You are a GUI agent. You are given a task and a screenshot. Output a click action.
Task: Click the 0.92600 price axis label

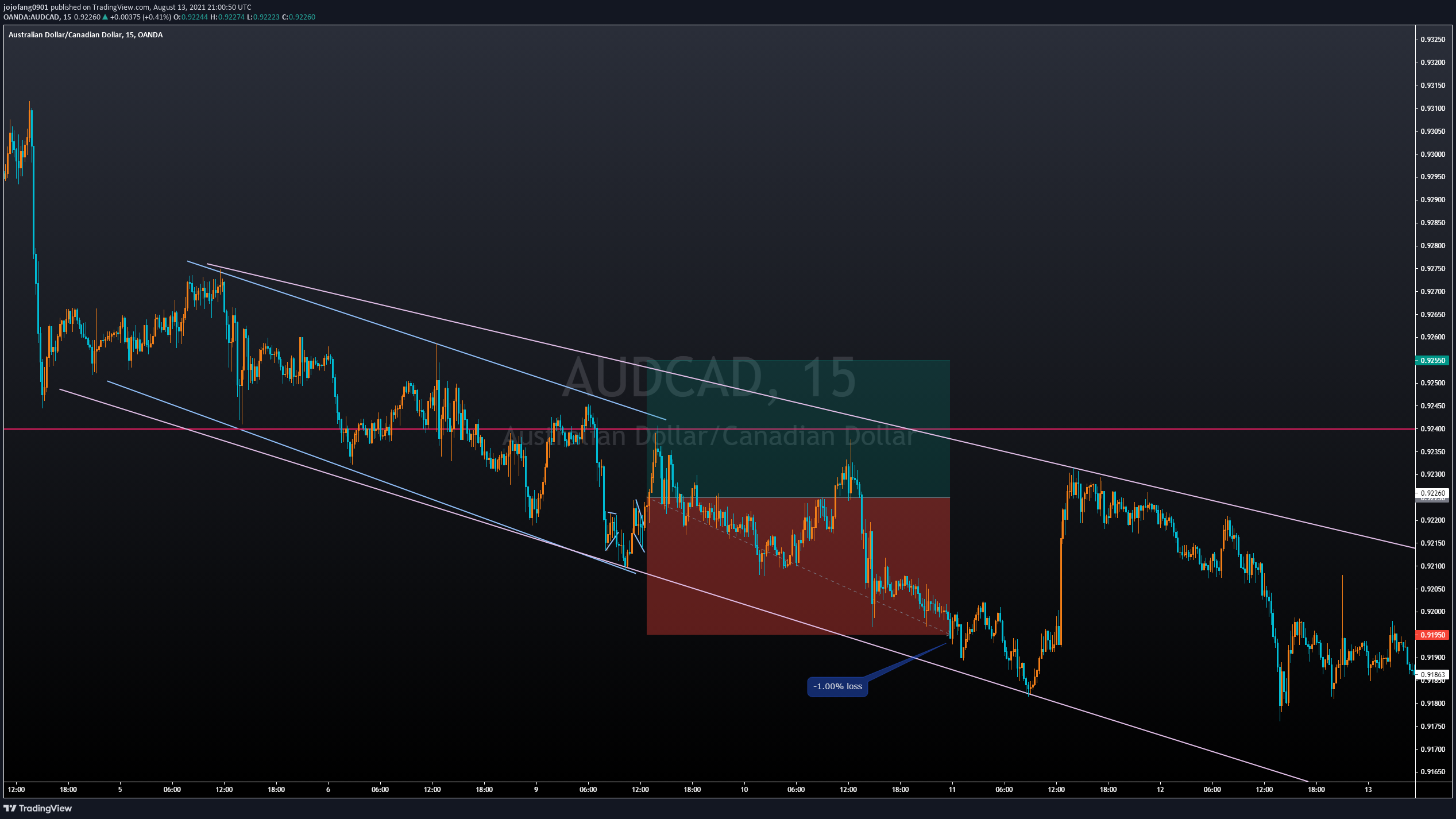(1432, 337)
